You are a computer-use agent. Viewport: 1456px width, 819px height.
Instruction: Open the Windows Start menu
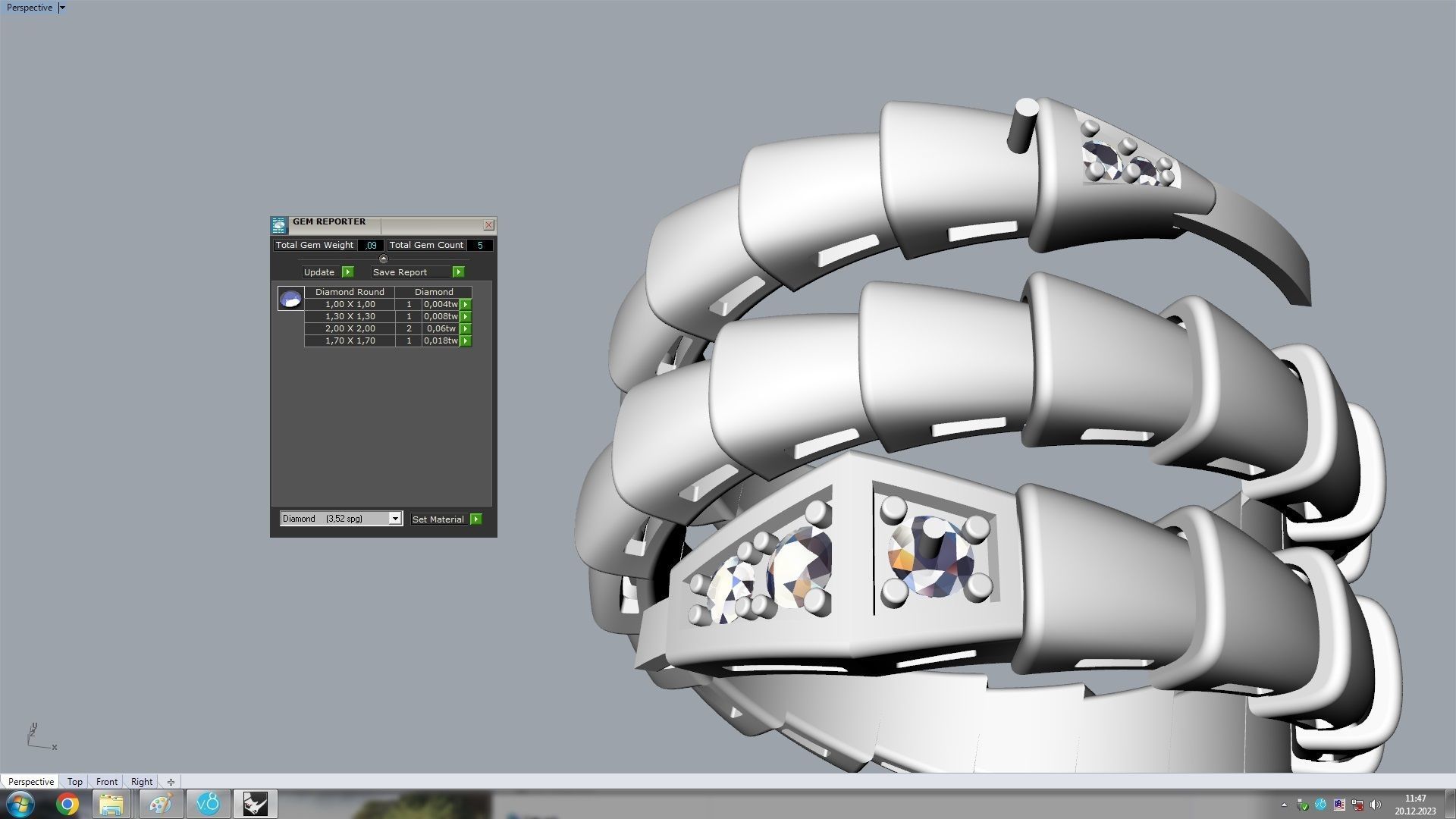20,804
